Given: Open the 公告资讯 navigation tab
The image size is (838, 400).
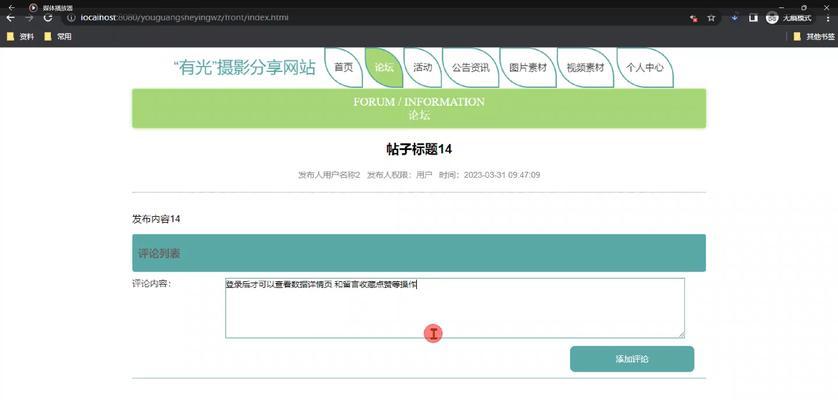Looking at the screenshot, I should tap(470, 68).
